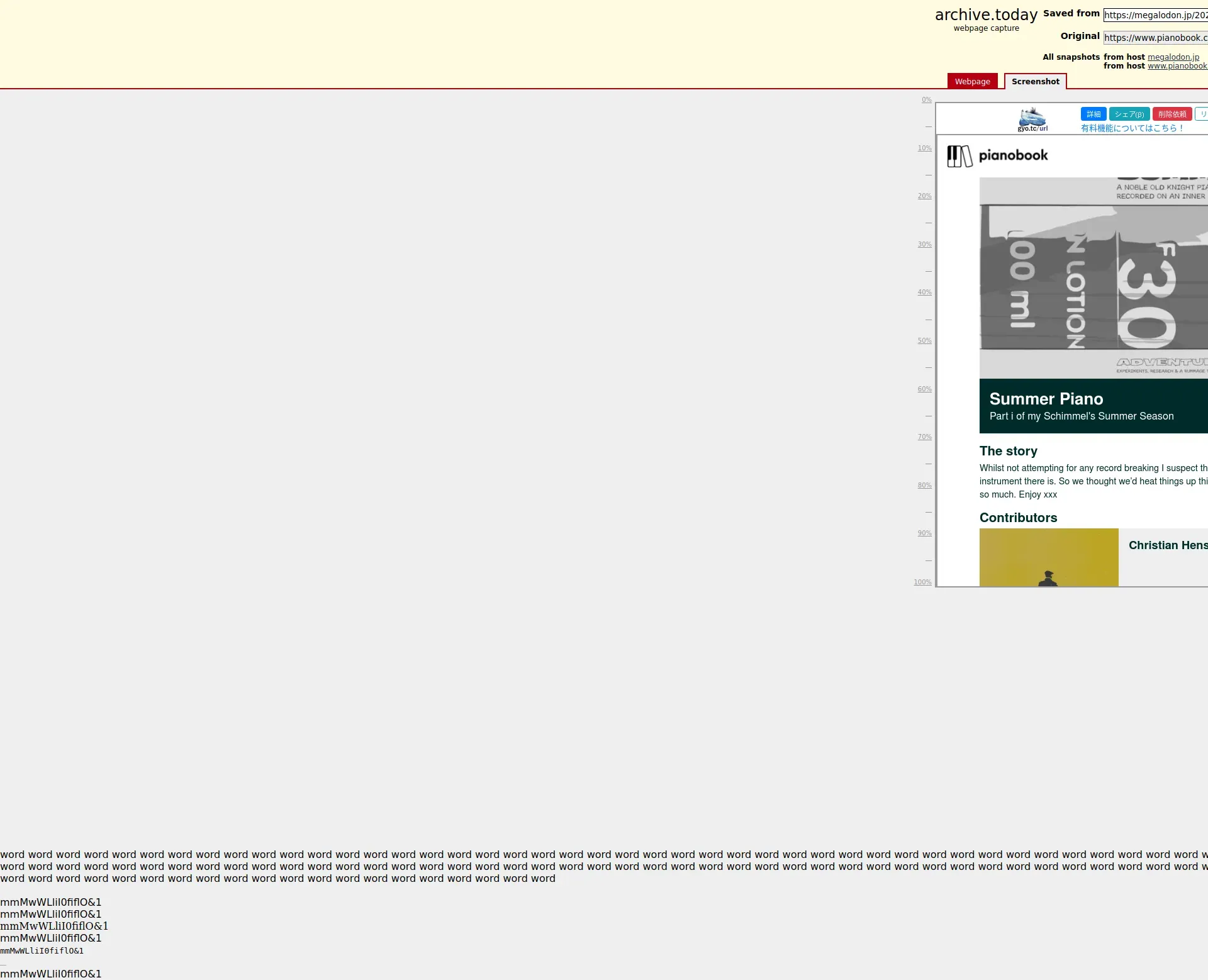Jump to the 50% position marker

click(x=924, y=341)
